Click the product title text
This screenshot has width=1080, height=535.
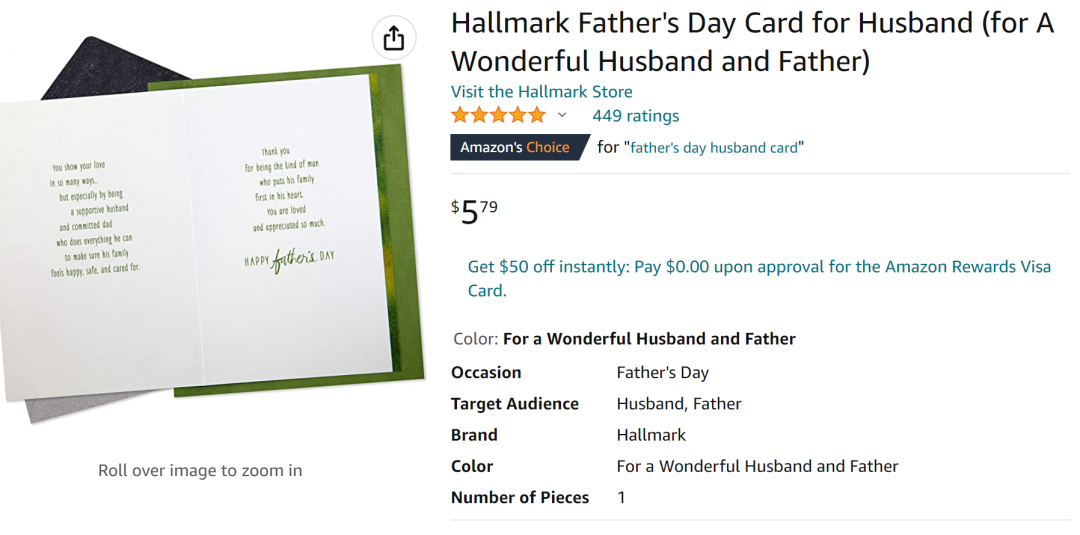click(752, 43)
